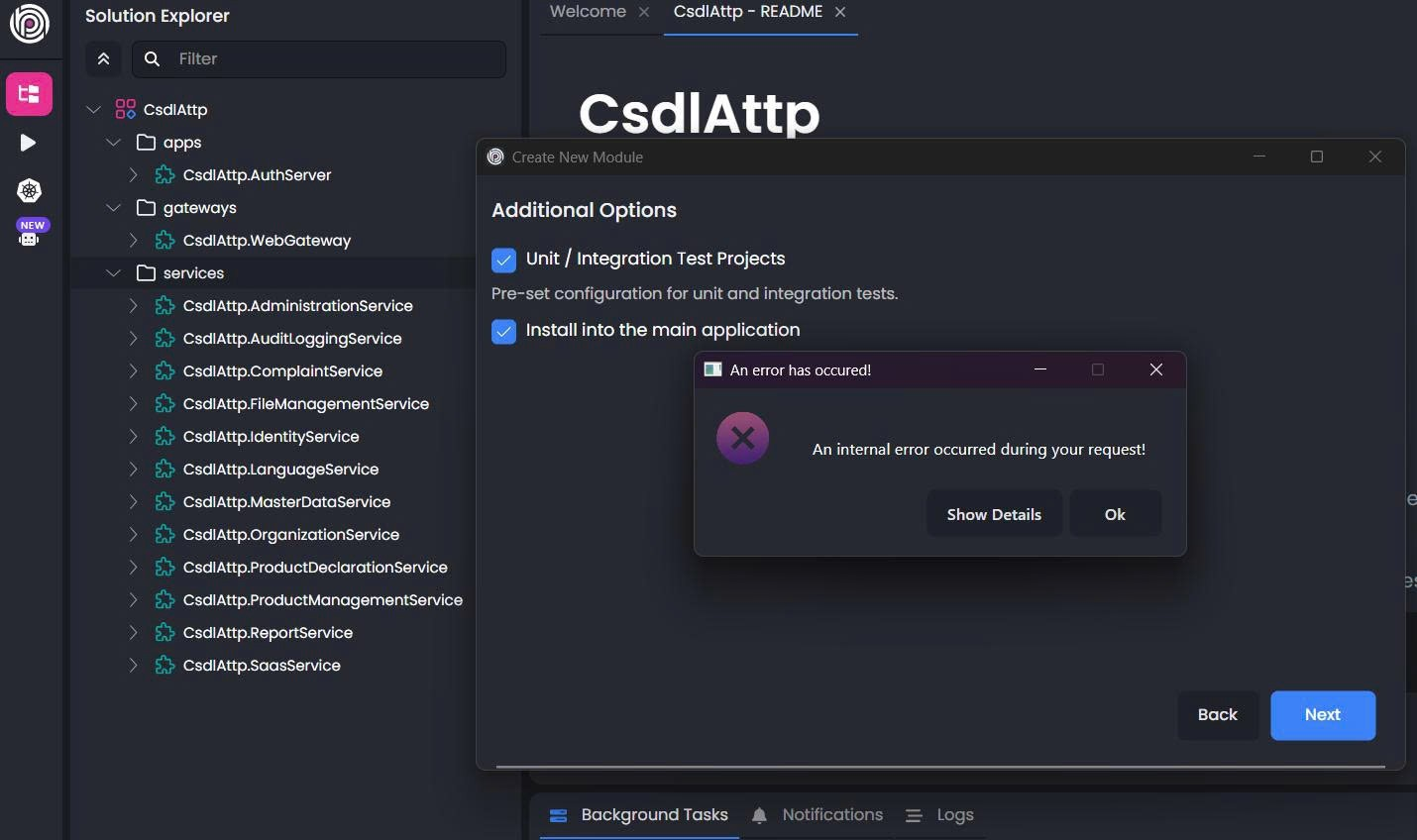Open the Solution Explorer sidebar icon

tap(29, 94)
